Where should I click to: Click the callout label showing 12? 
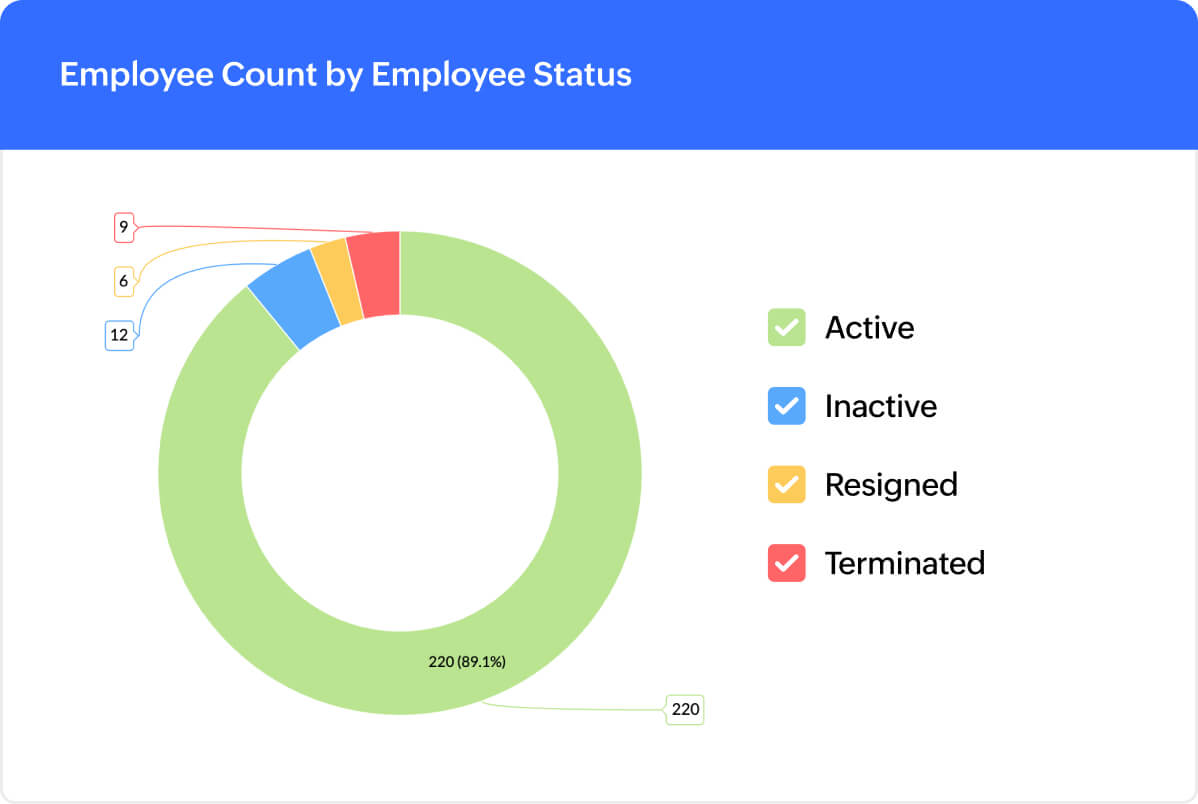coord(119,335)
